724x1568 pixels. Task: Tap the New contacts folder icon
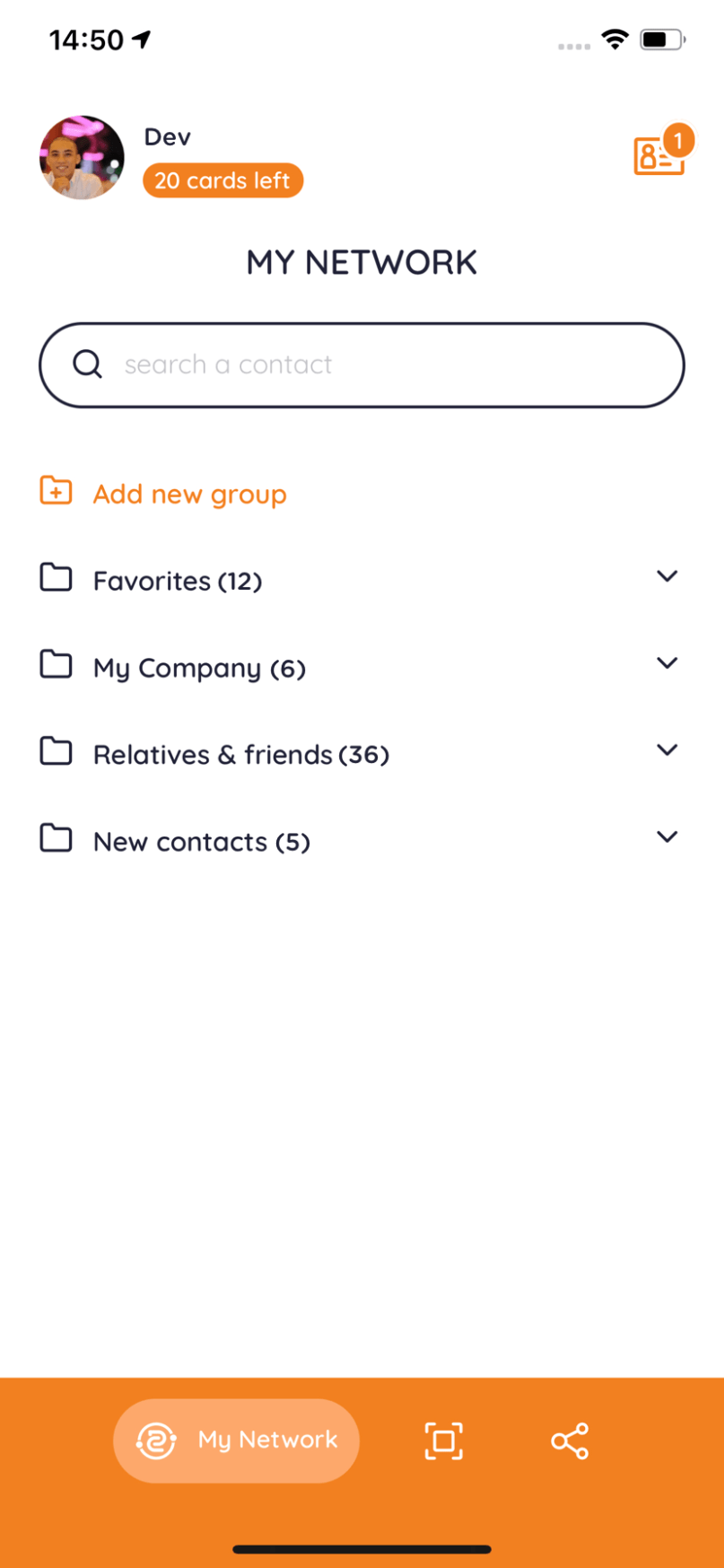(56, 838)
